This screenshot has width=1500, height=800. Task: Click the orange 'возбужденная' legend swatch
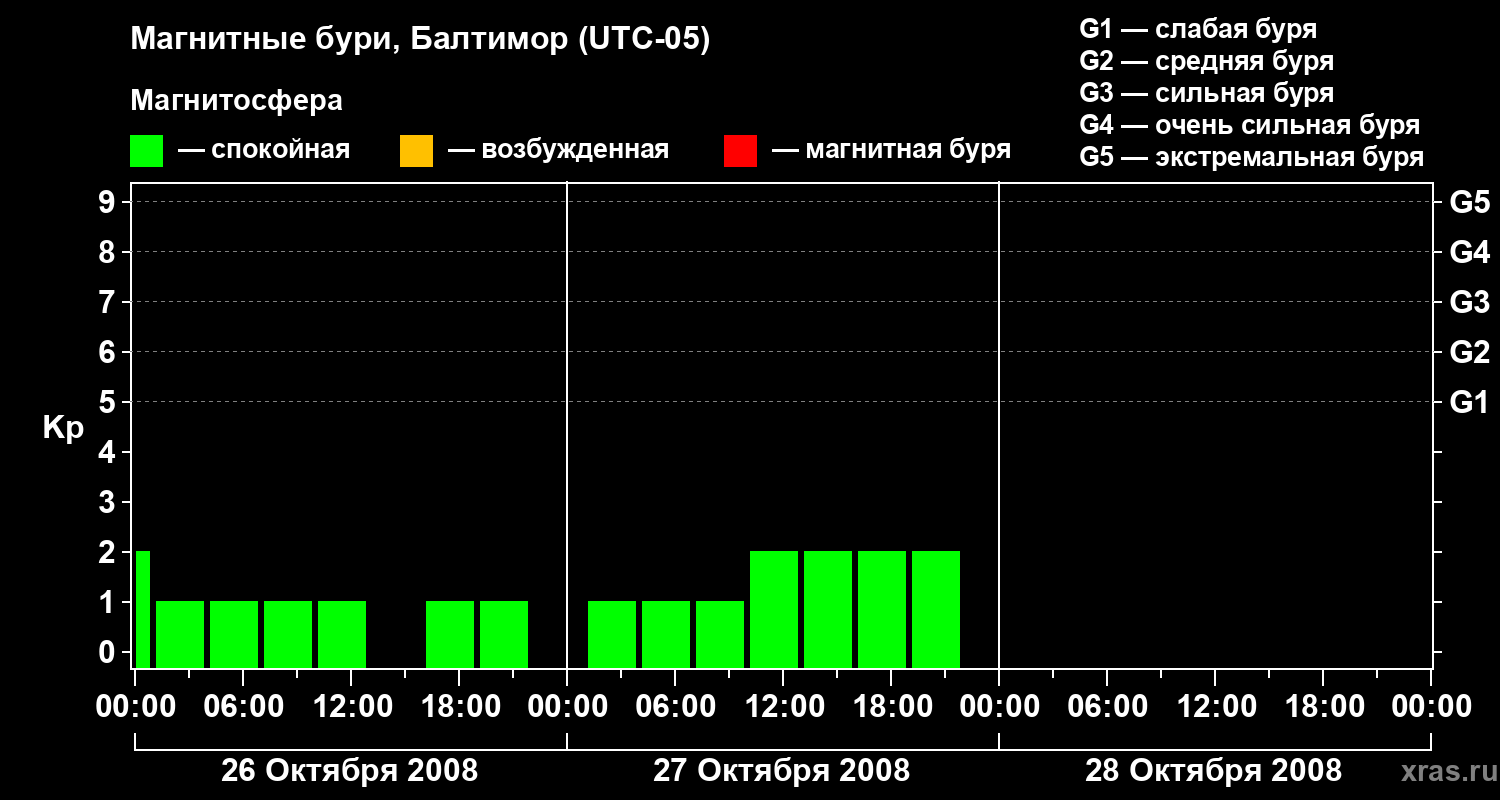tap(416, 151)
